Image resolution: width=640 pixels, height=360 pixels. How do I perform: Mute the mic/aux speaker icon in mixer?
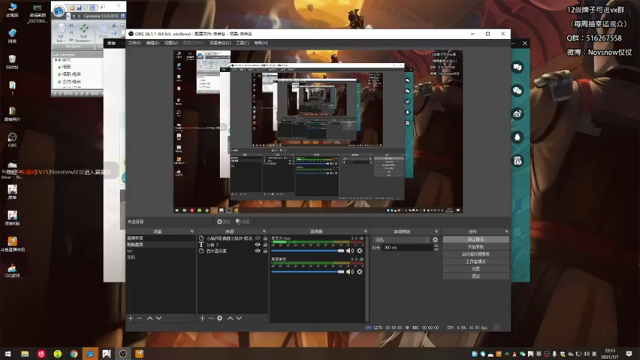coord(350,251)
